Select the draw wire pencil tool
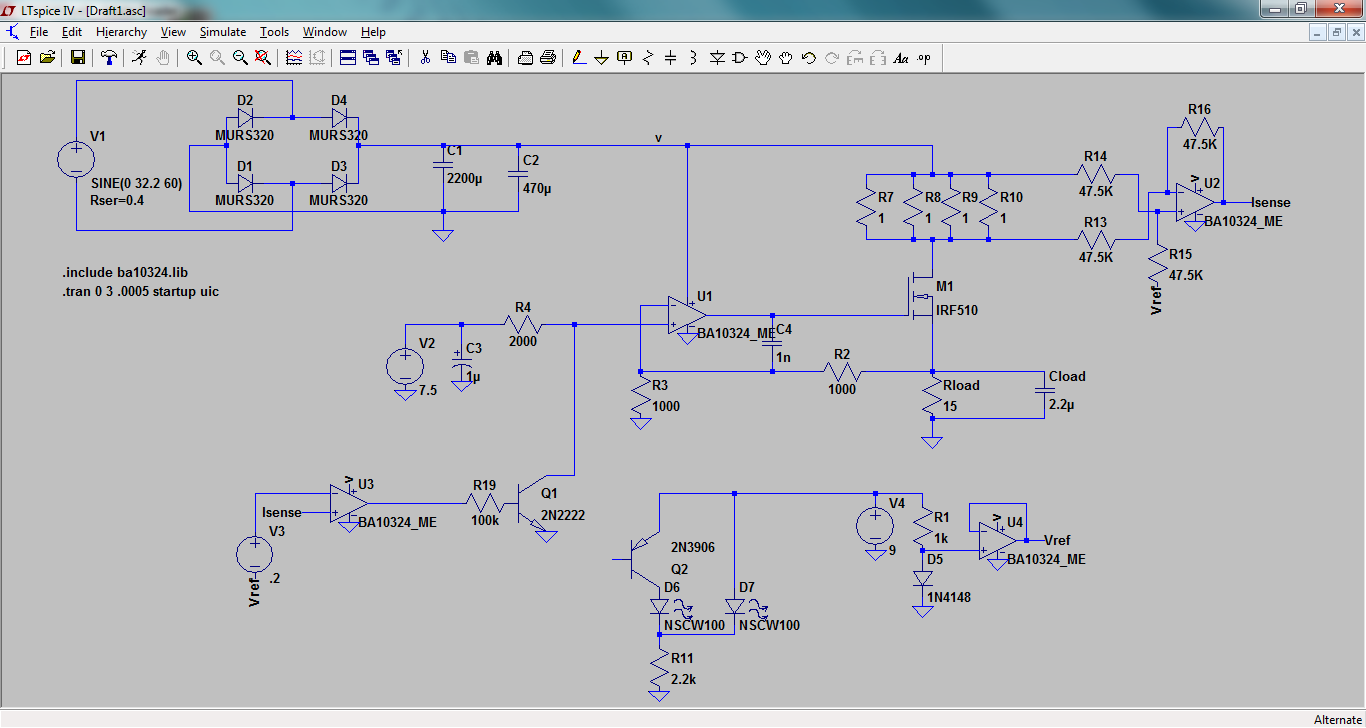 click(x=579, y=58)
